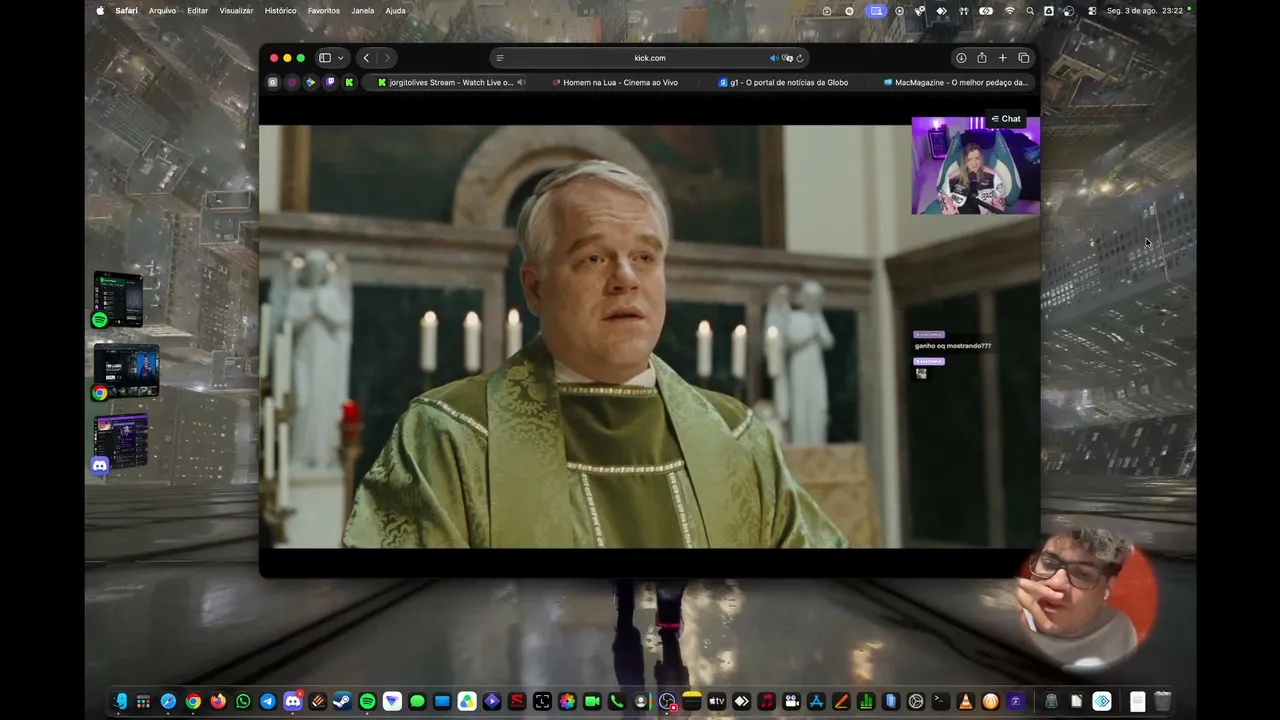
Task: Open FaceTime from the Dock
Action: point(591,702)
